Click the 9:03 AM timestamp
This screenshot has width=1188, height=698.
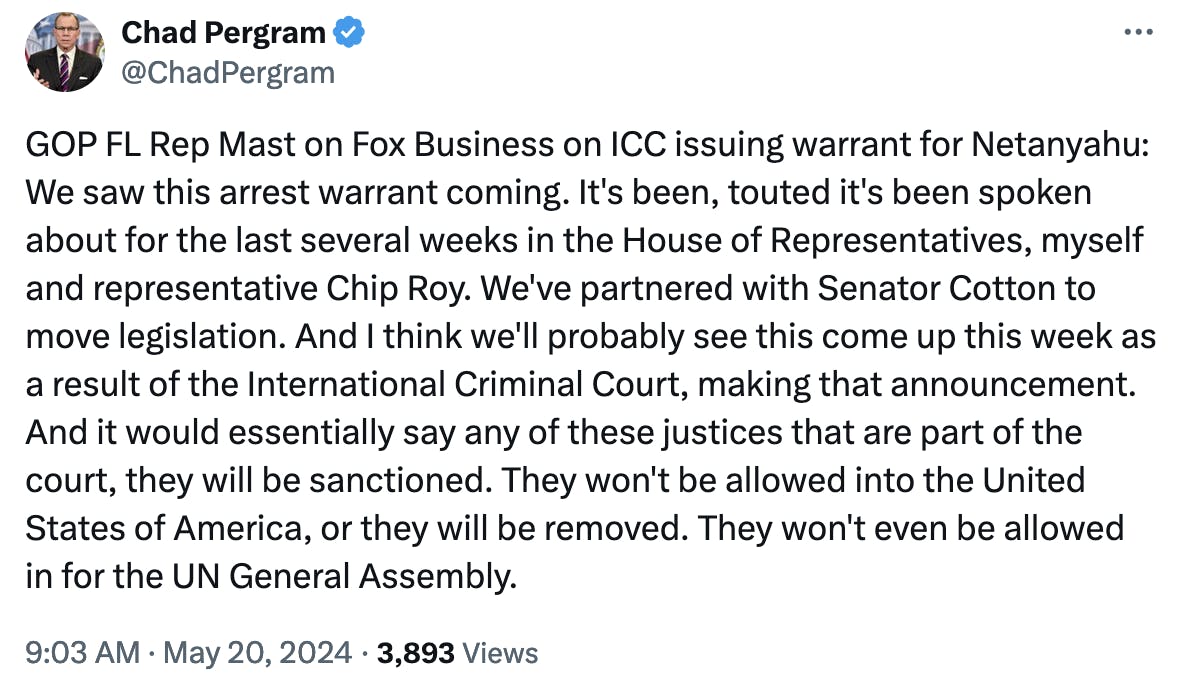[83, 653]
